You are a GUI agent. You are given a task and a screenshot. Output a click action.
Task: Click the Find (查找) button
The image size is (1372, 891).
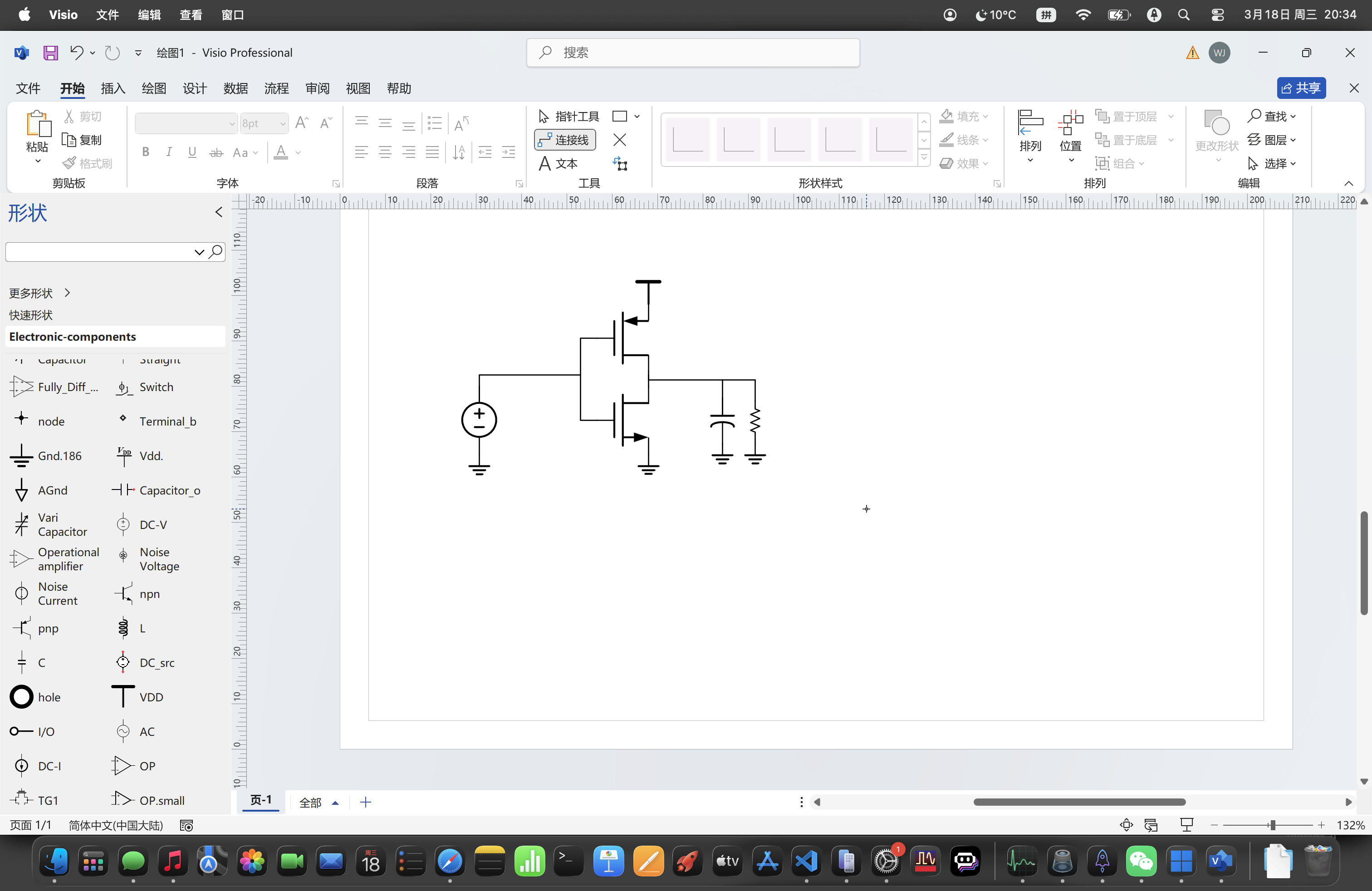tap(1272, 117)
